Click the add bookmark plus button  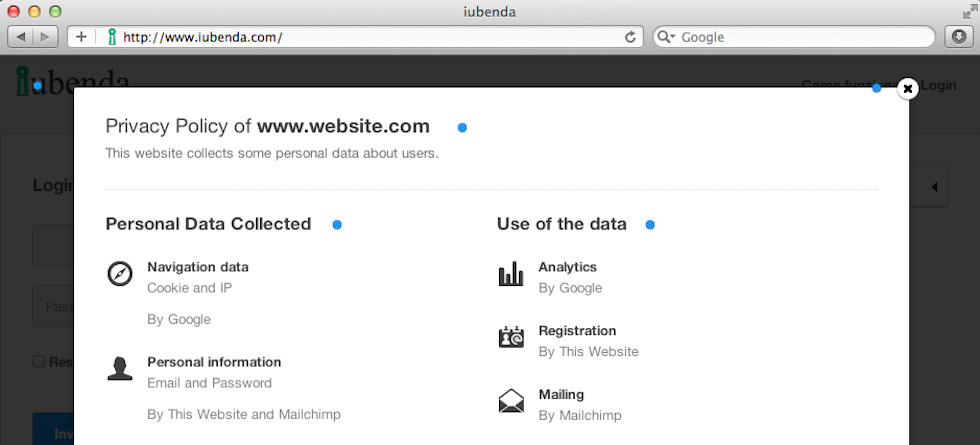[81, 37]
